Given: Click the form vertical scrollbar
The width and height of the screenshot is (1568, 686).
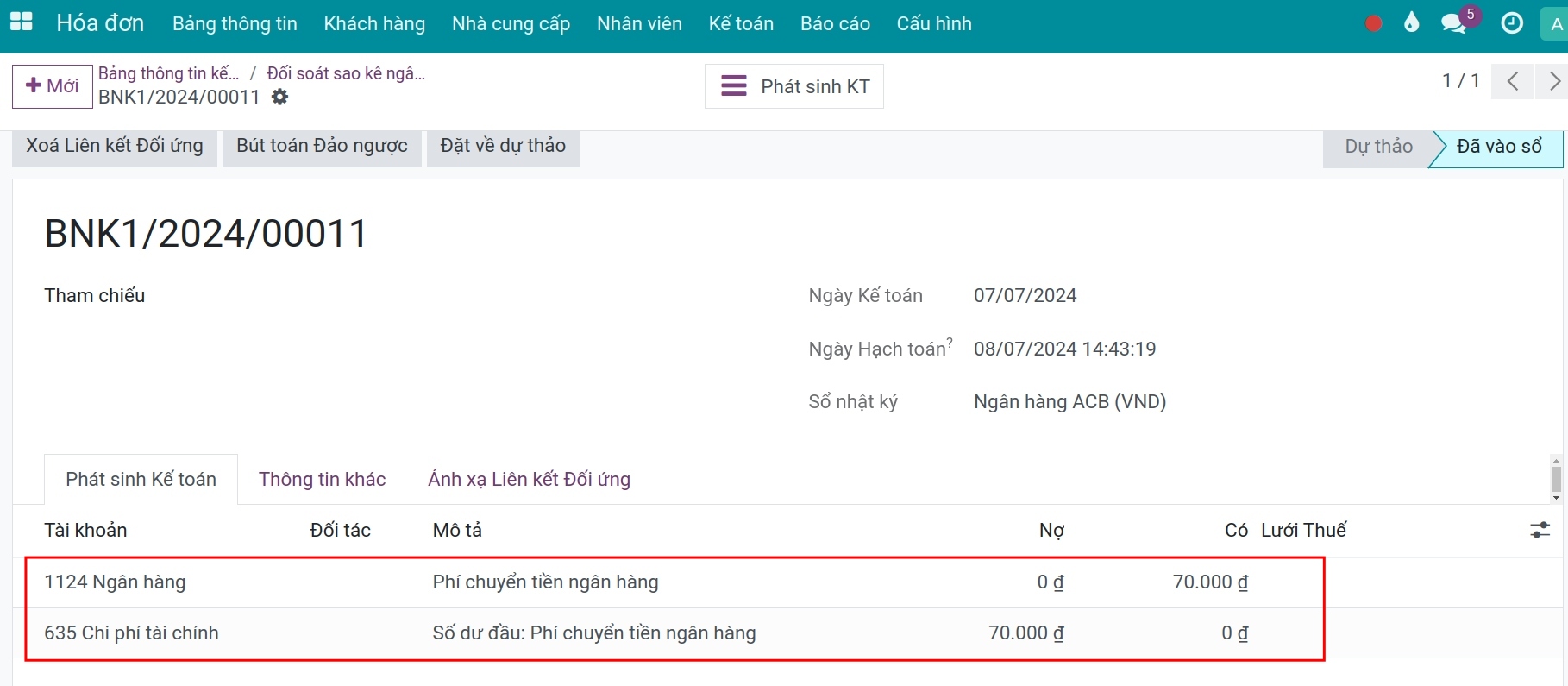Looking at the screenshot, I should [x=1556, y=479].
